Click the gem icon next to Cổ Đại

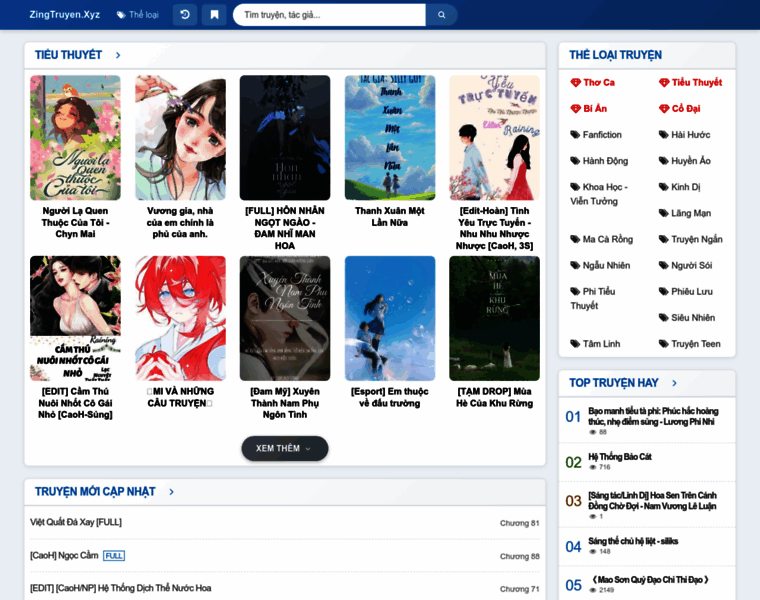pos(664,109)
